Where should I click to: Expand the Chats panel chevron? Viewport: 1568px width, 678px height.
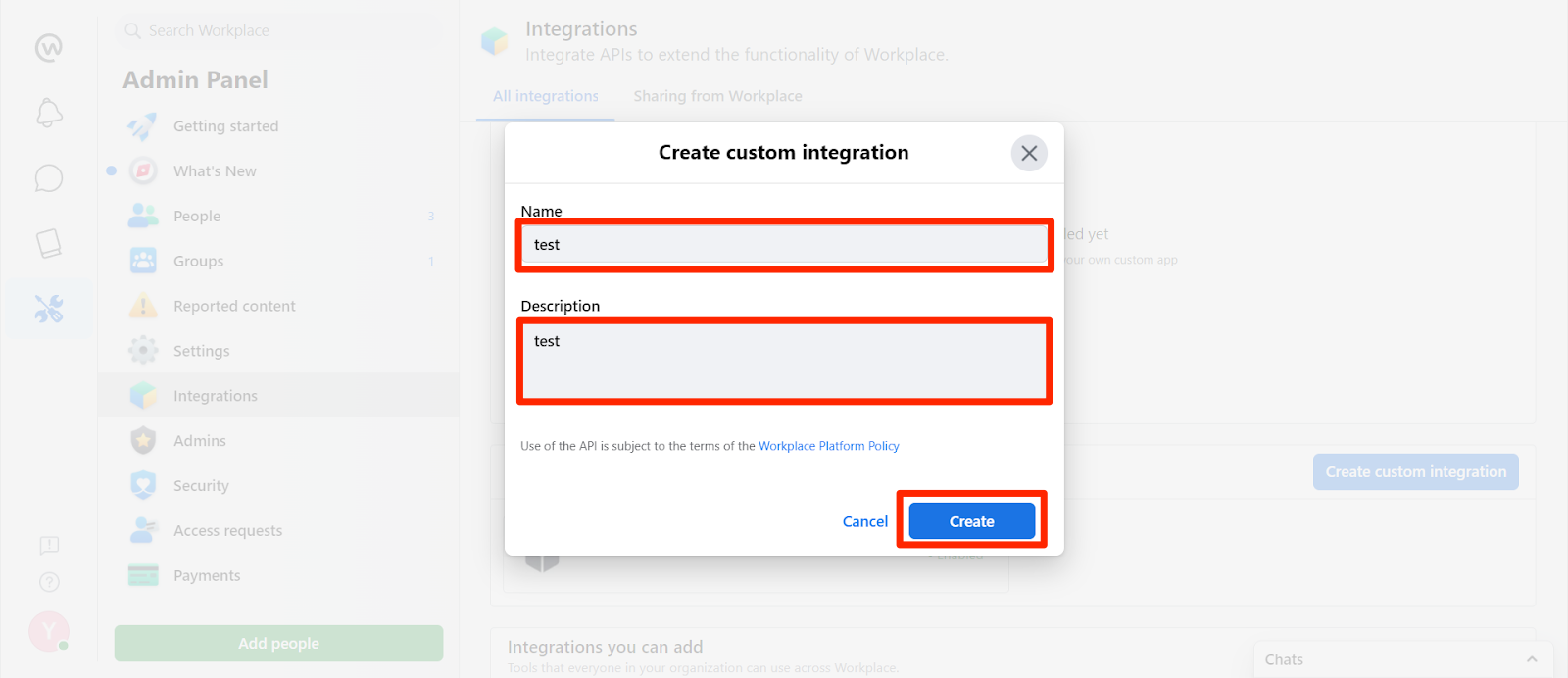click(x=1532, y=659)
